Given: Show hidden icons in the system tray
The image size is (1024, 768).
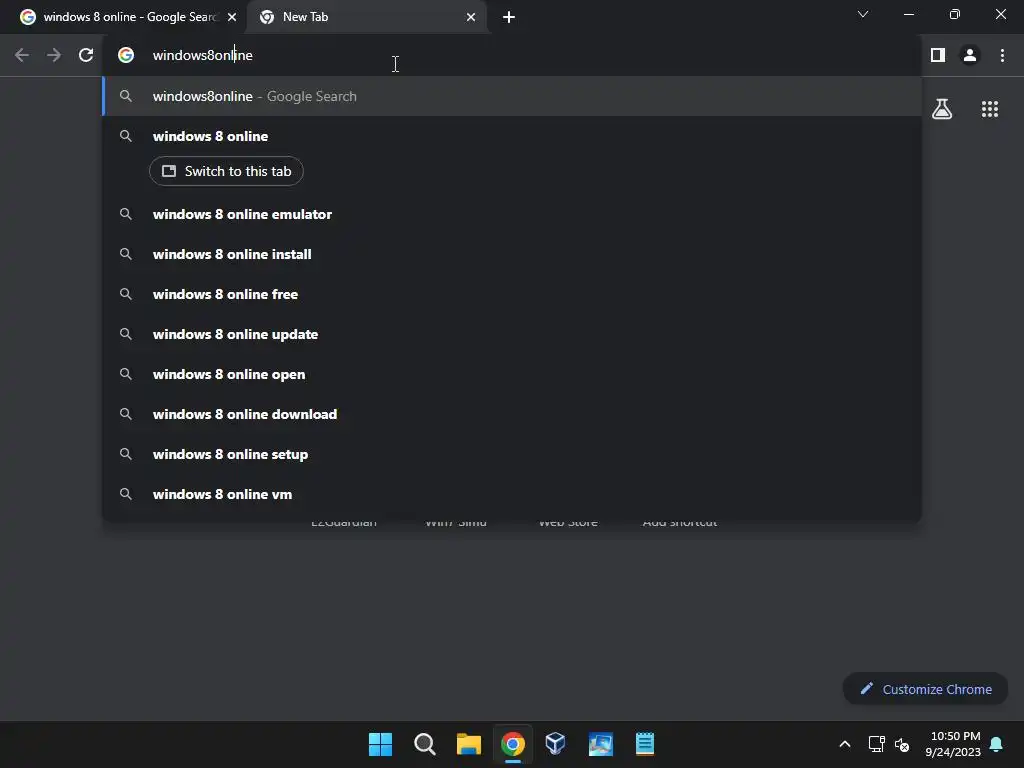Looking at the screenshot, I should click(x=844, y=744).
